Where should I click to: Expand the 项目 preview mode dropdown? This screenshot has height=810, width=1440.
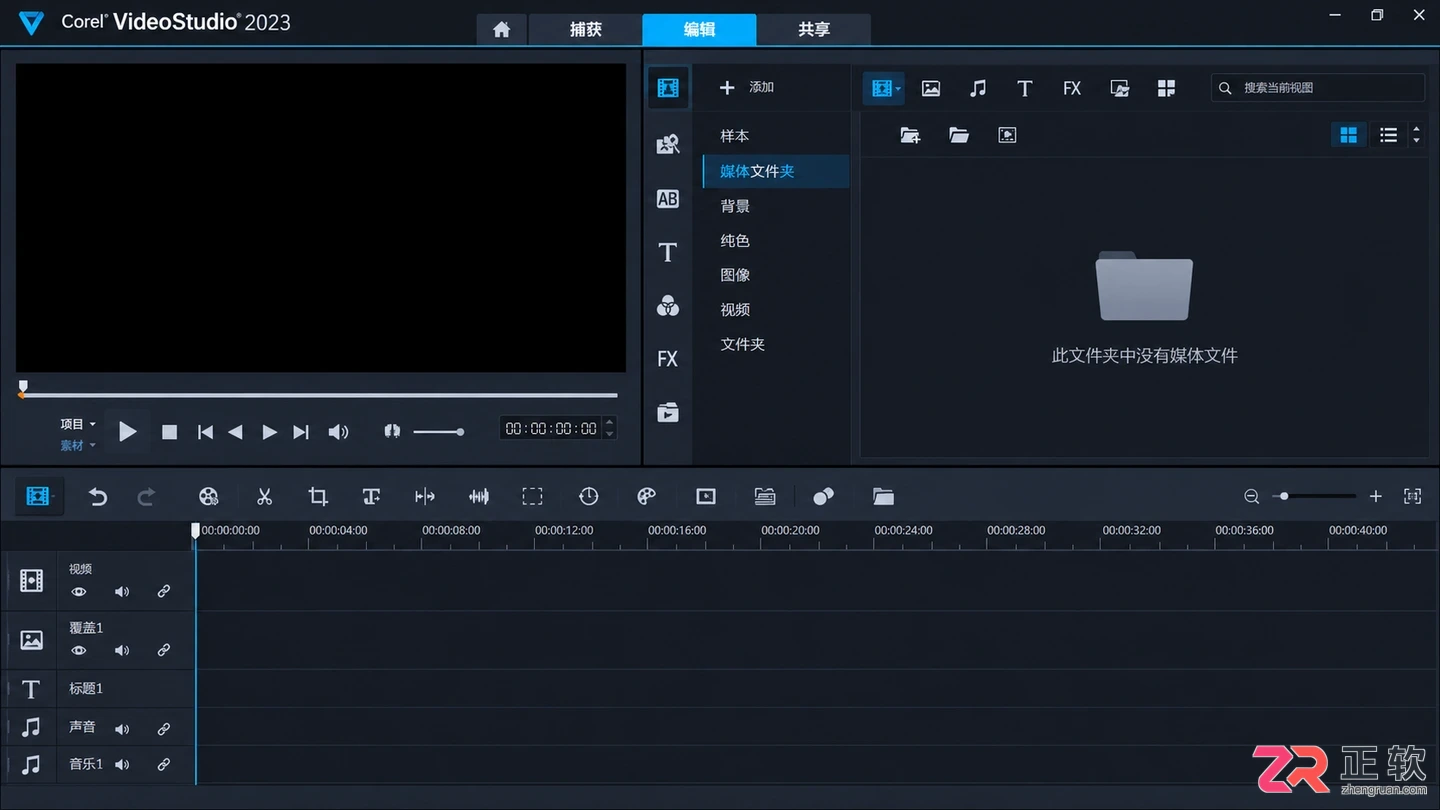tap(78, 424)
